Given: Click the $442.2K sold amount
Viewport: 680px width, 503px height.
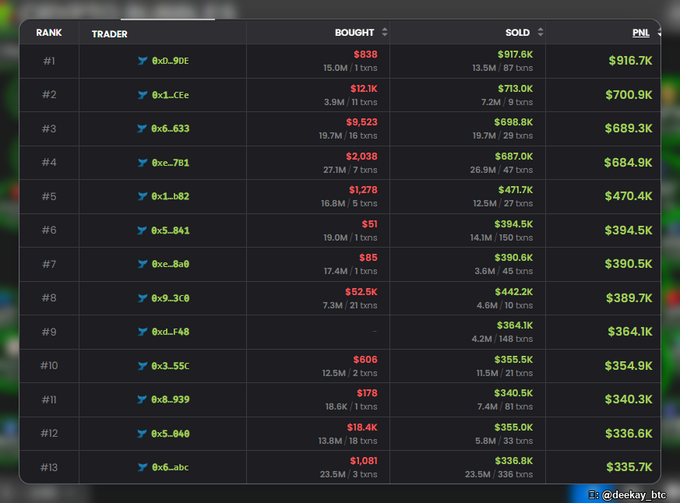Looking at the screenshot, I should click(x=514, y=292).
